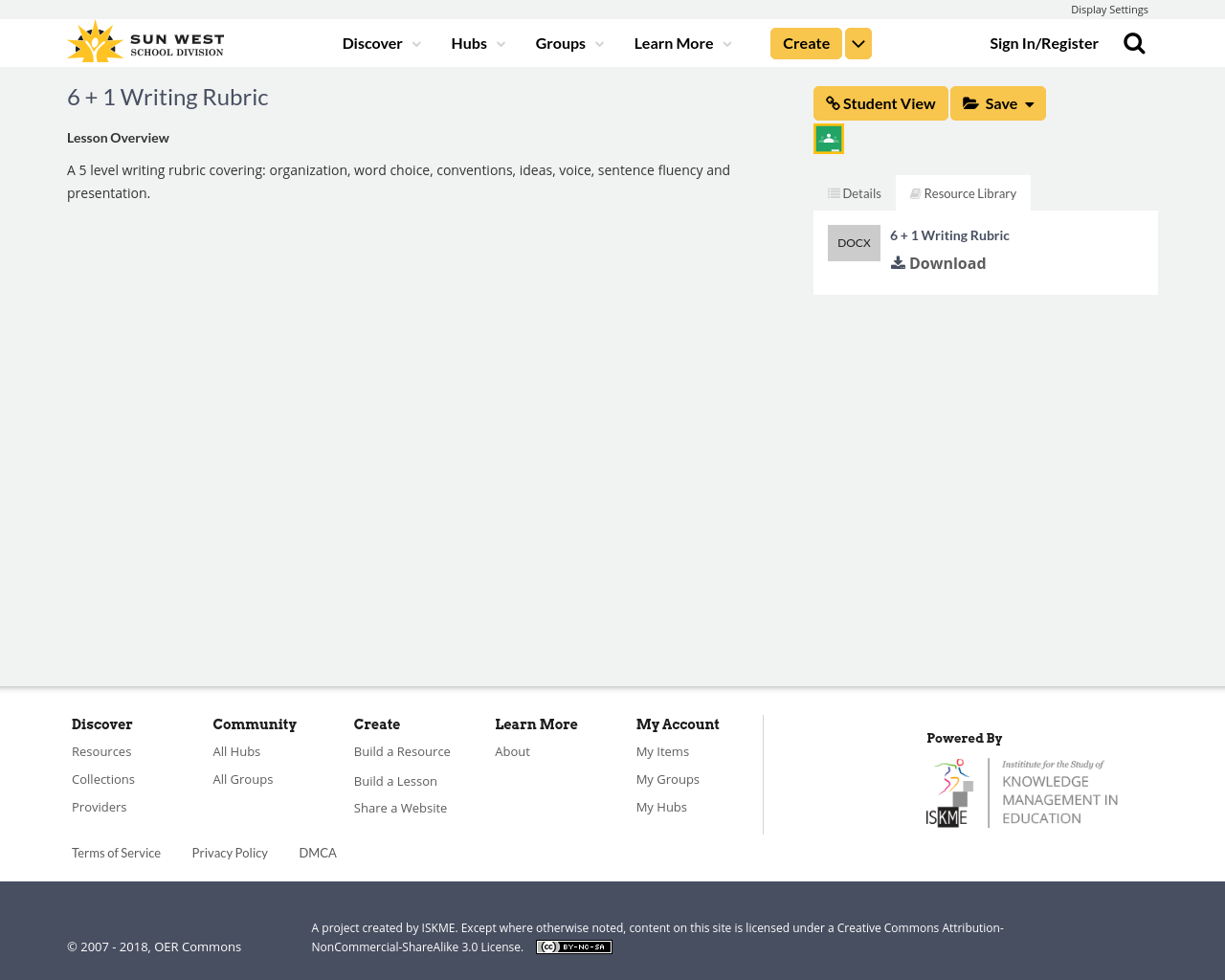
Task: Open the ISKME logo link
Action: (1022, 792)
